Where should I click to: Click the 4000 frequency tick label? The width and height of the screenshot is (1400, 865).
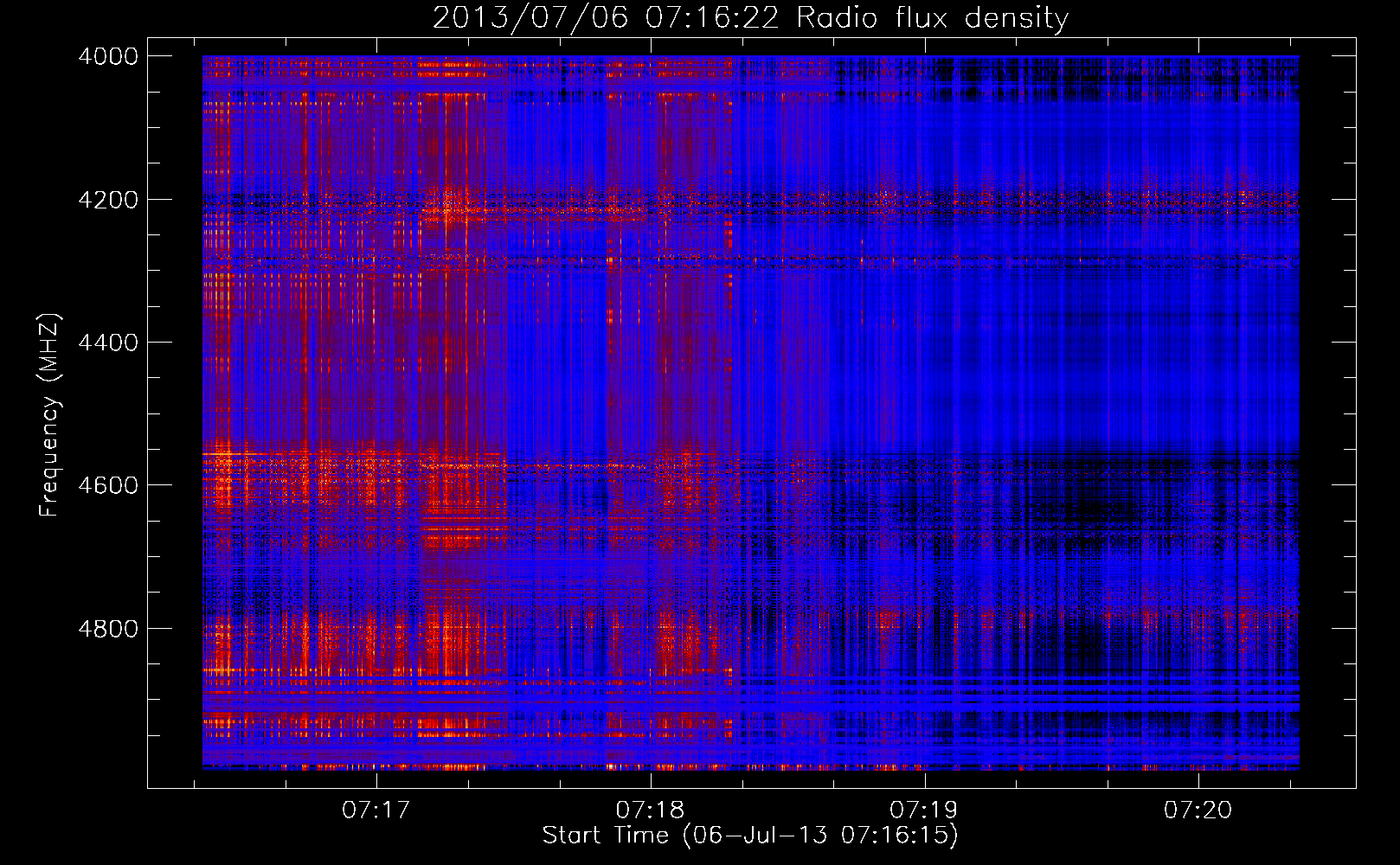point(108,56)
